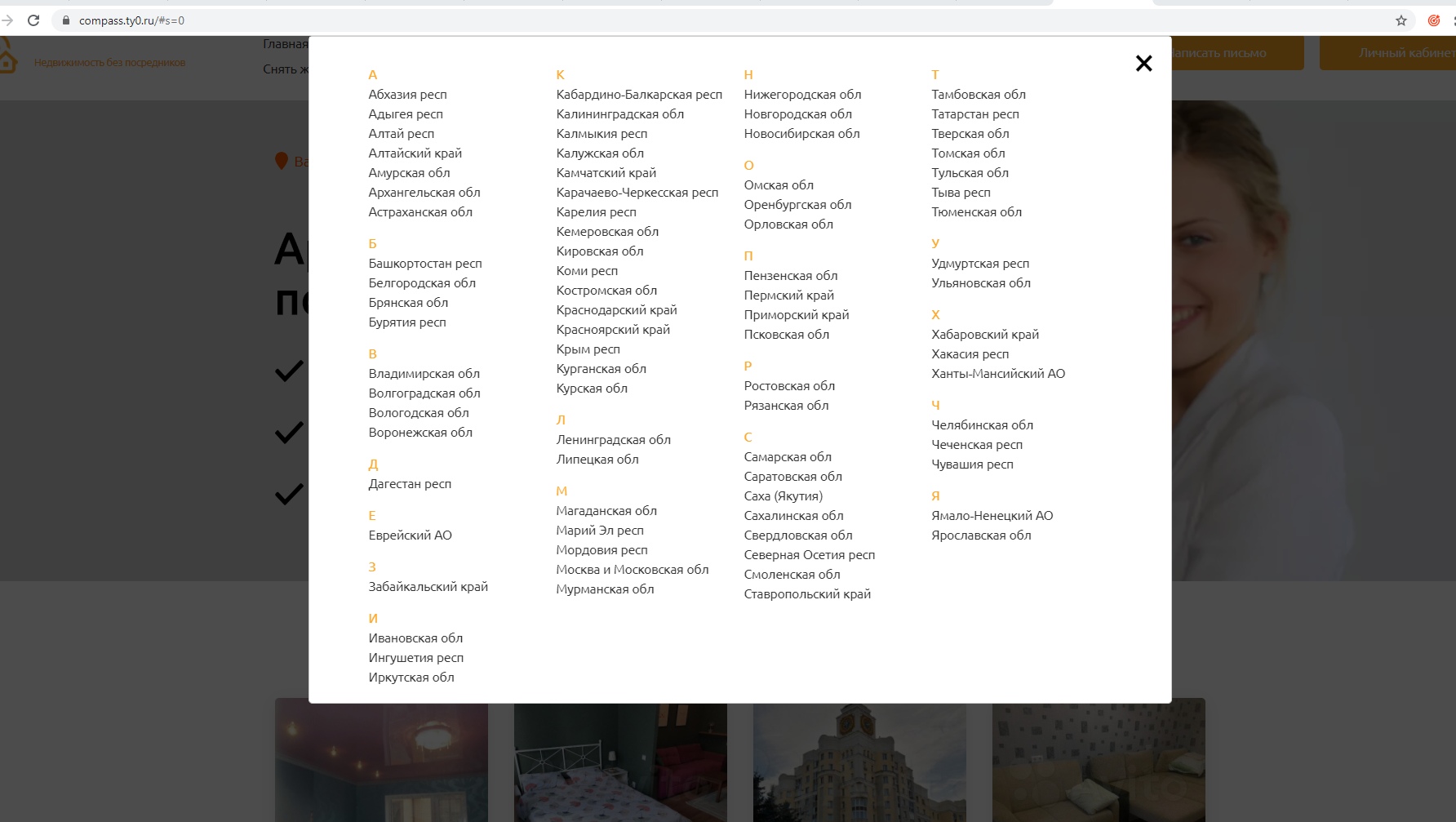Choose Волгоградская обл
Screen dimensions: 1456x822
[x=424, y=393]
